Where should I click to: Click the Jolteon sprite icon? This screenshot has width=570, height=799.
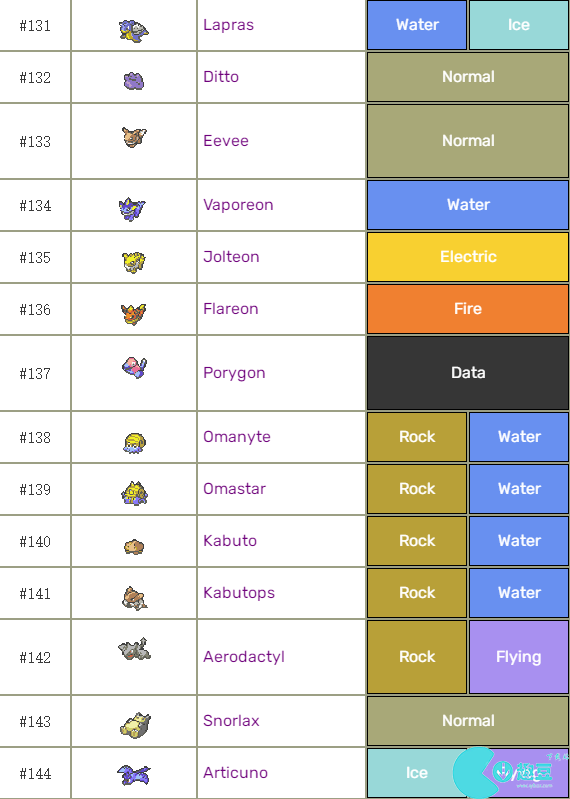(x=134, y=262)
